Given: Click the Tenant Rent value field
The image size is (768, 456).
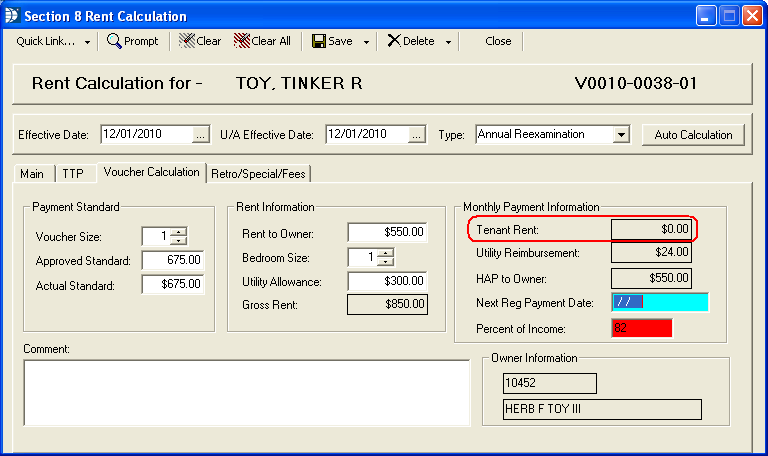Looking at the screenshot, I should 651,229.
